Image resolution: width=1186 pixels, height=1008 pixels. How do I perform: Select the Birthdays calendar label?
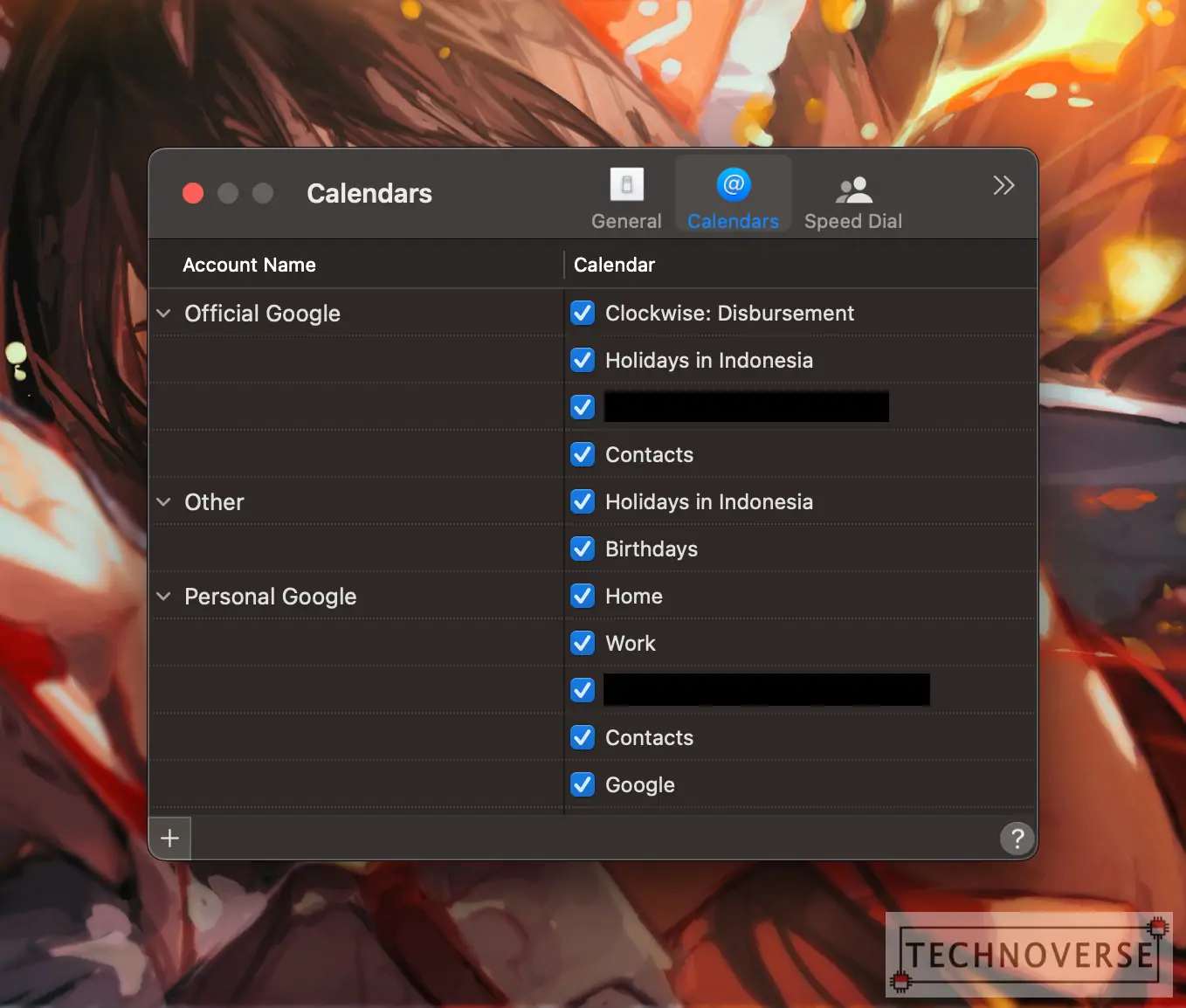[x=652, y=549]
